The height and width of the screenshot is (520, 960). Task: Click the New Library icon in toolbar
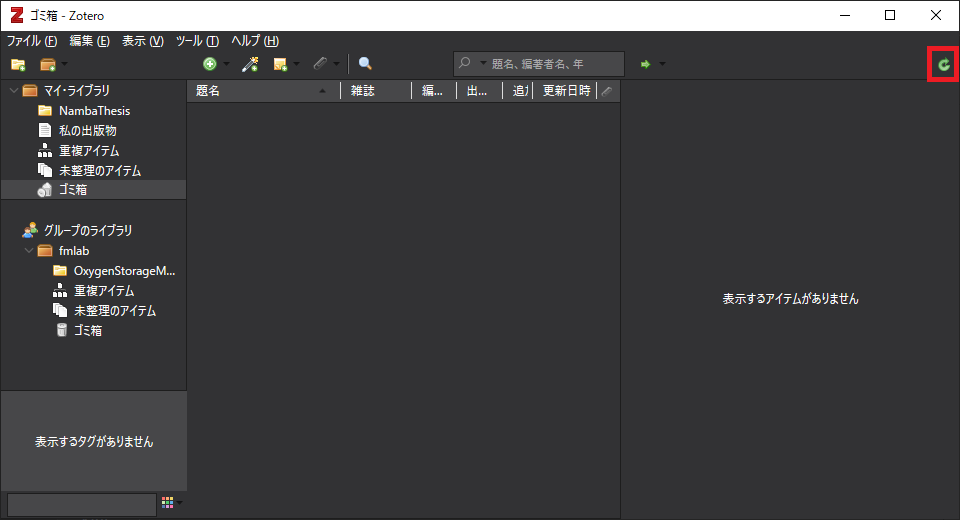pyautogui.click(x=48, y=64)
